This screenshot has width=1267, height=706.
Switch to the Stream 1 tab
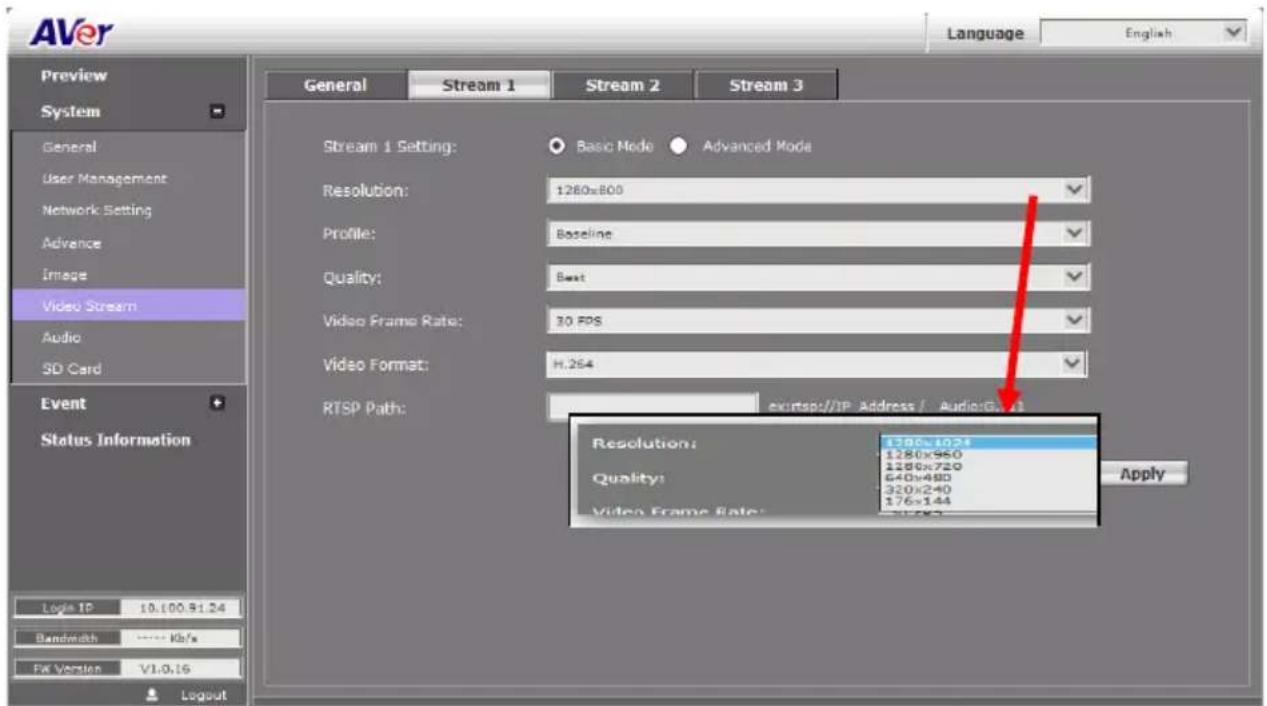point(480,86)
